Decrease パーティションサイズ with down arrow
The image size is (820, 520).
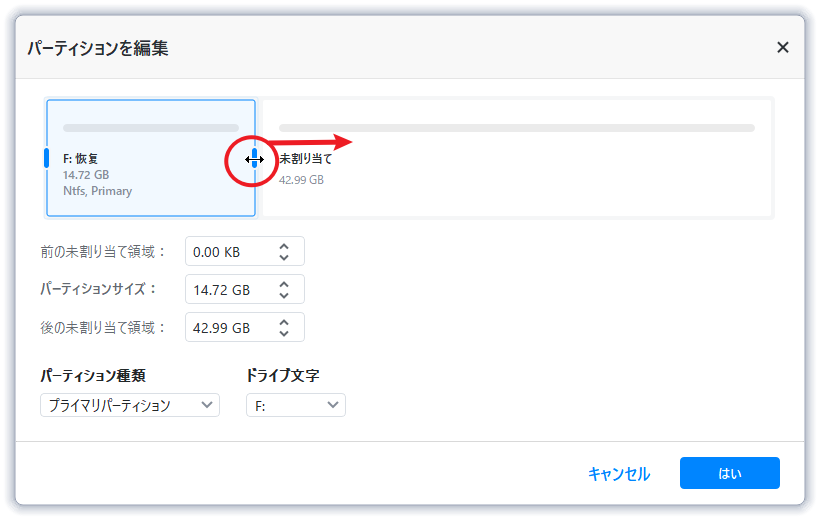tap(284, 295)
